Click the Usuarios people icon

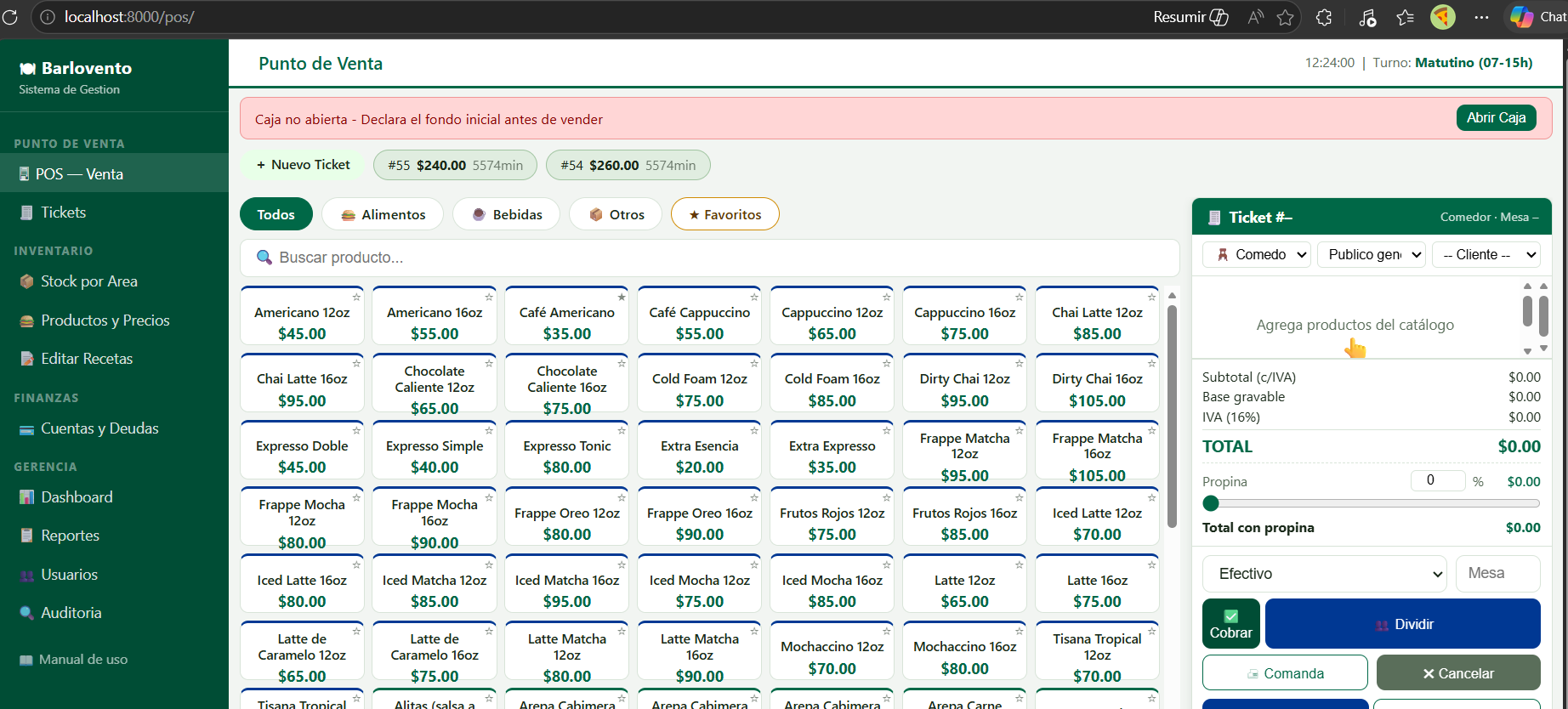pos(27,576)
